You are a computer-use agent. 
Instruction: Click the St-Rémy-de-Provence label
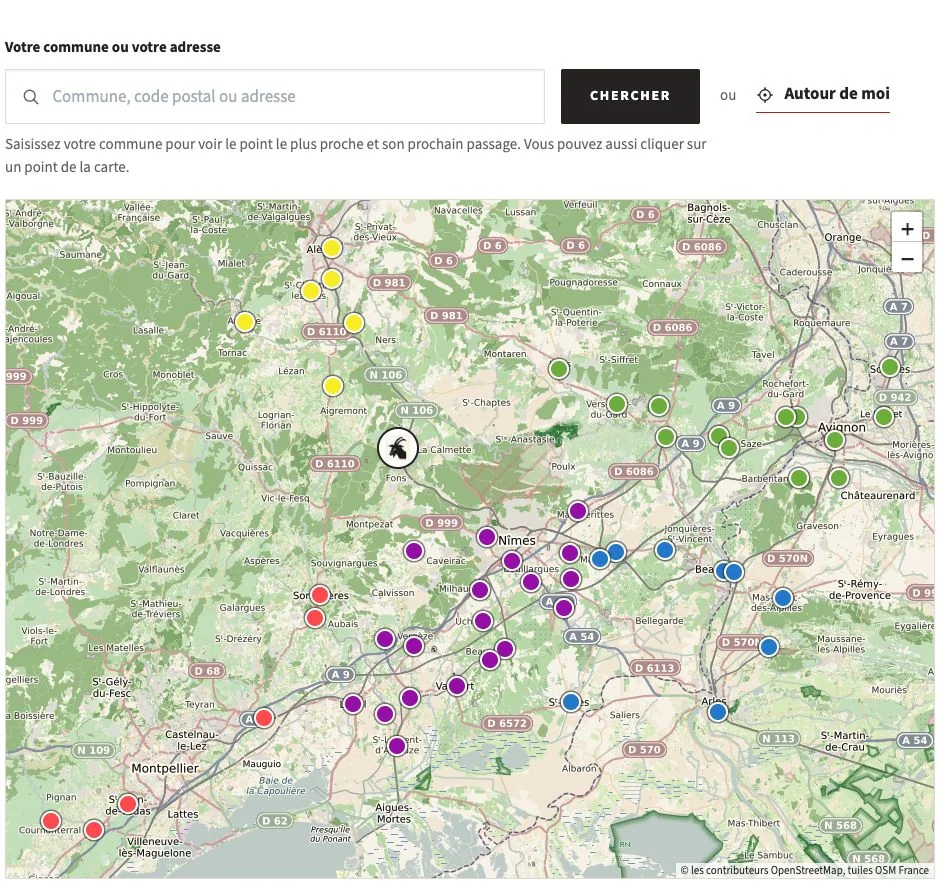(x=860, y=589)
